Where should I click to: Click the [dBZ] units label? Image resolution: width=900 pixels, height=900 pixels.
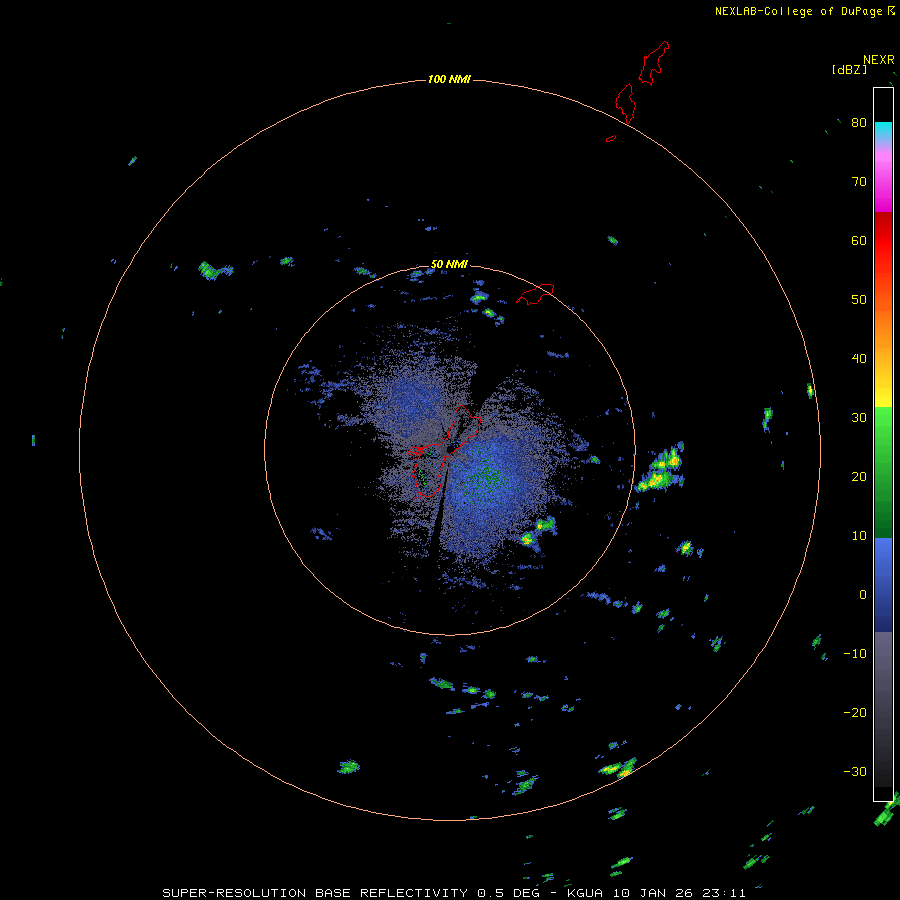[849, 69]
